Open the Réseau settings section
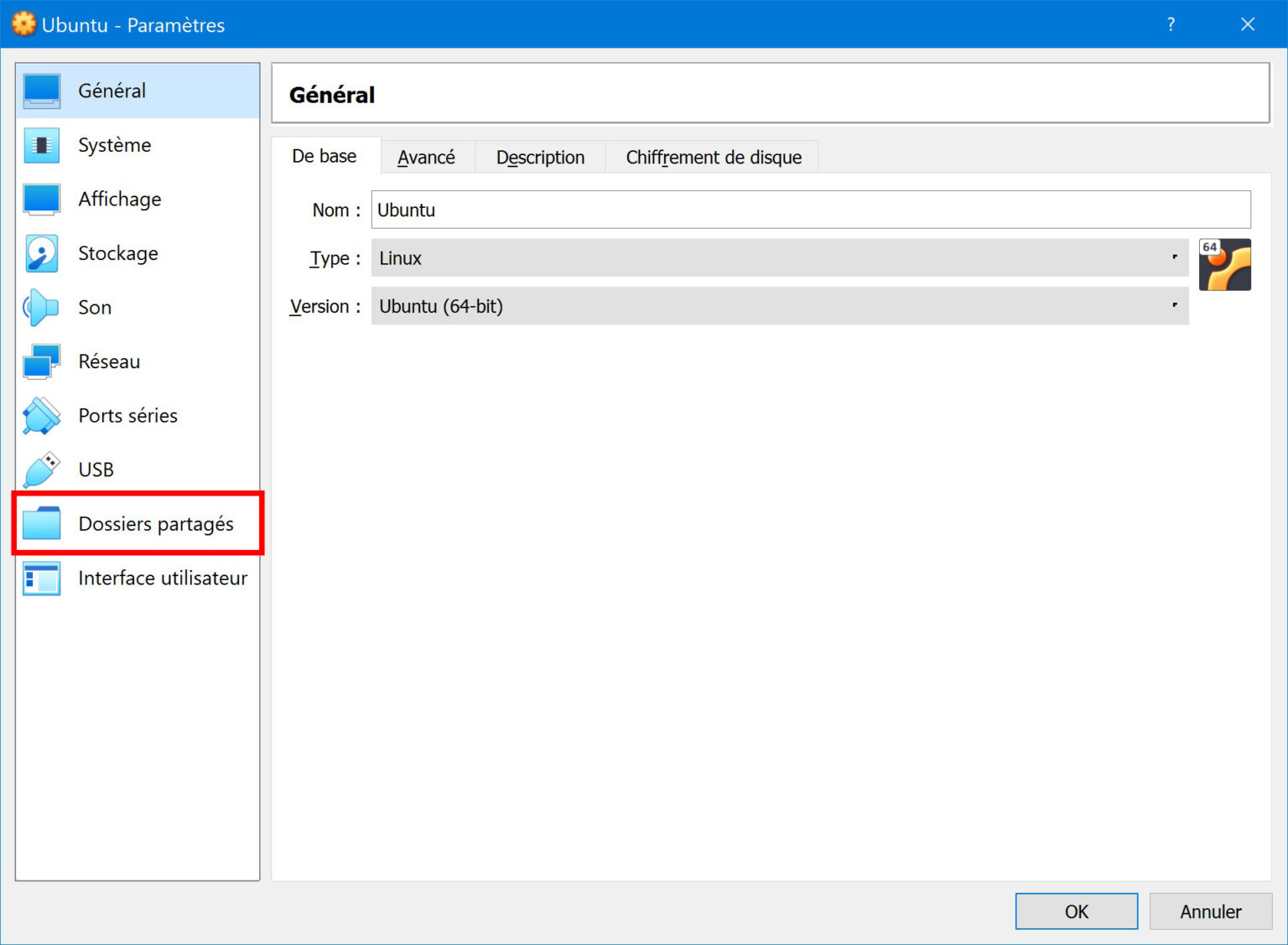 coord(40,361)
